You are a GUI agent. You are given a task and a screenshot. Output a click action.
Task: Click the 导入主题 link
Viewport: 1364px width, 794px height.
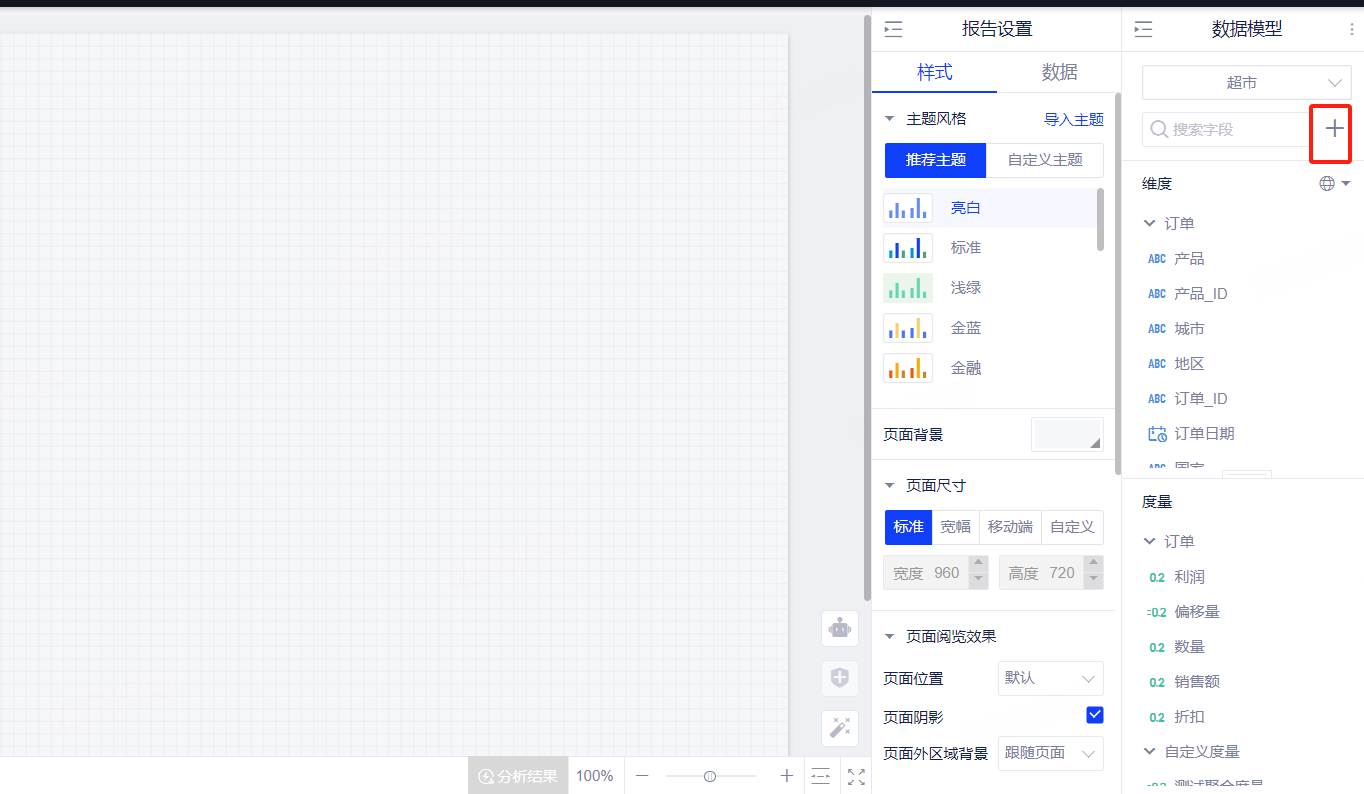[1073, 119]
